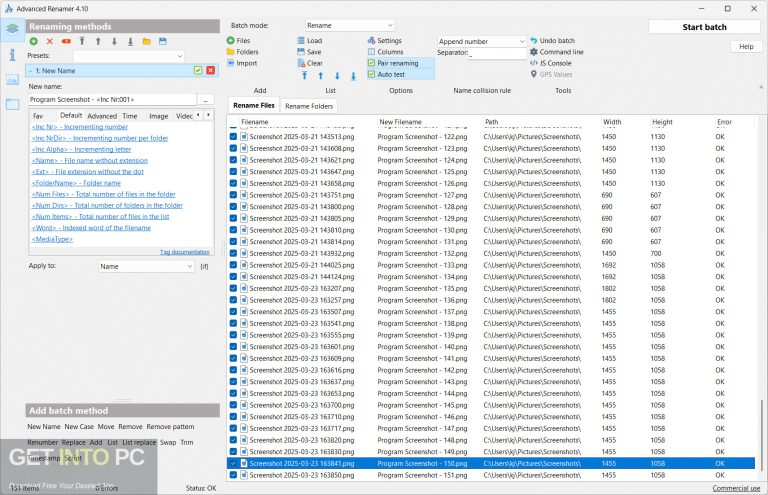Add Files to the list
The width and height of the screenshot is (768, 495).
click(x=239, y=41)
